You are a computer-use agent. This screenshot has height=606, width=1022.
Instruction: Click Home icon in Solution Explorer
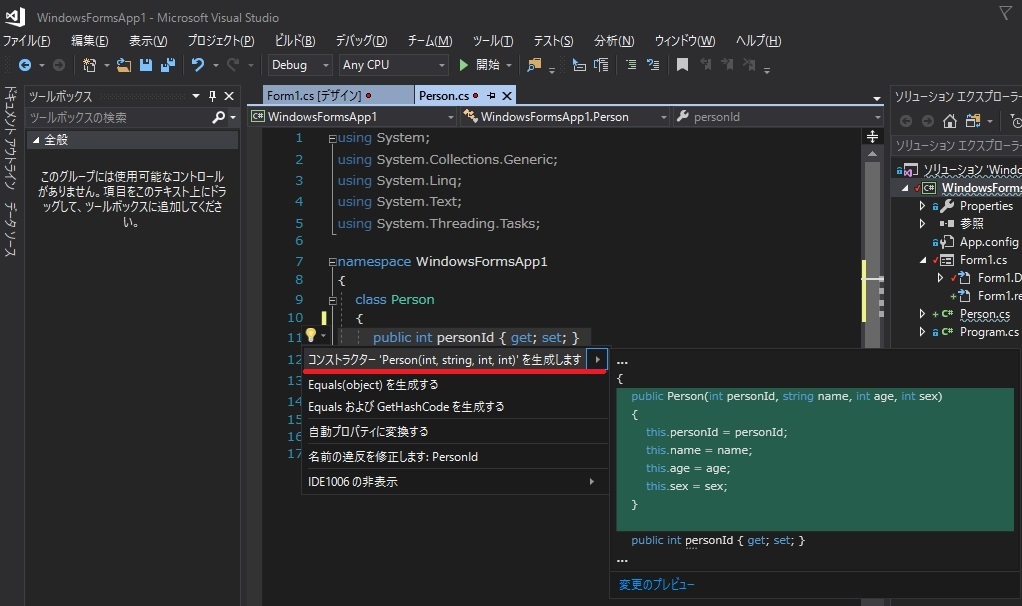coord(950,121)
